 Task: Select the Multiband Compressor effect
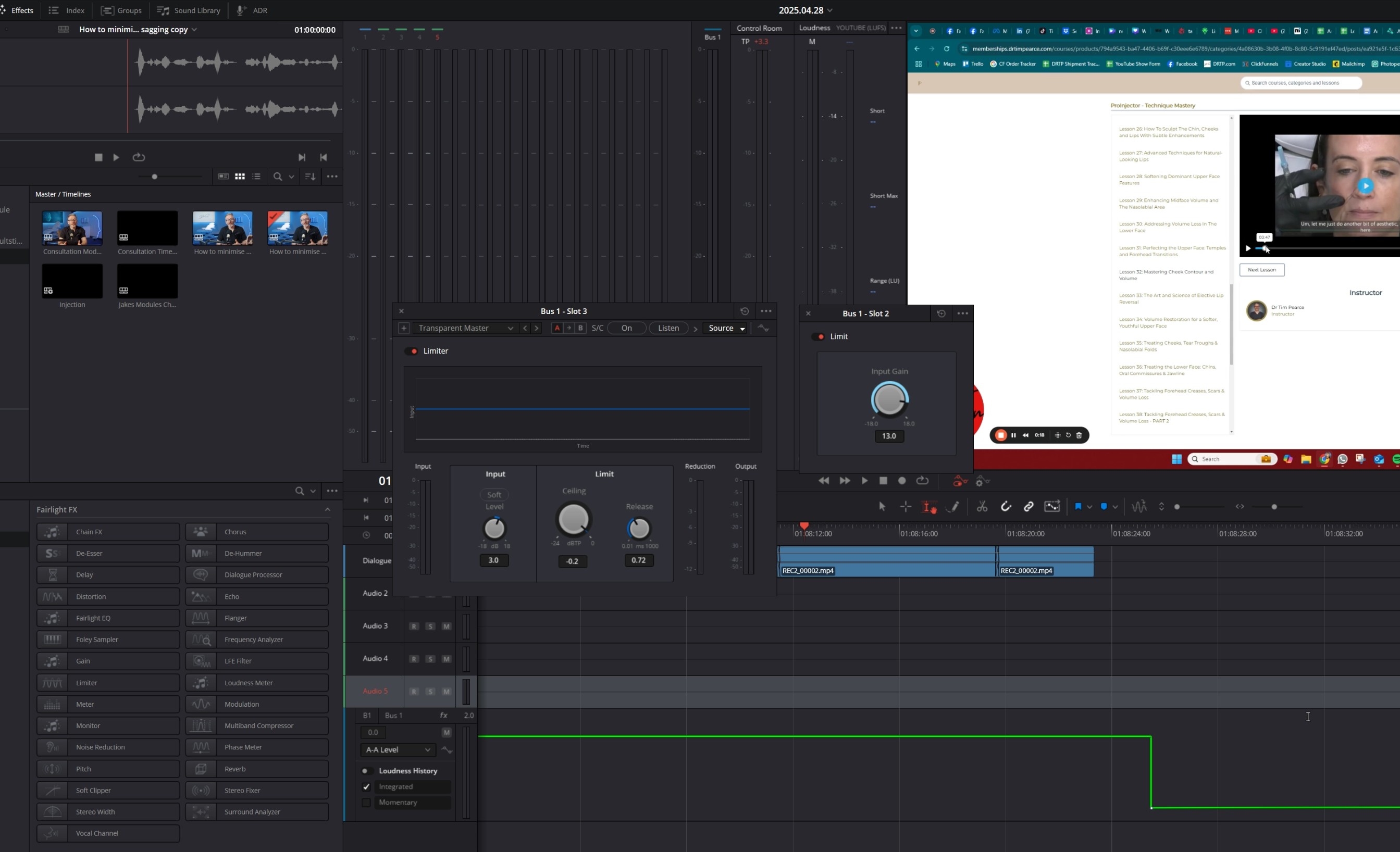(257, 725)
